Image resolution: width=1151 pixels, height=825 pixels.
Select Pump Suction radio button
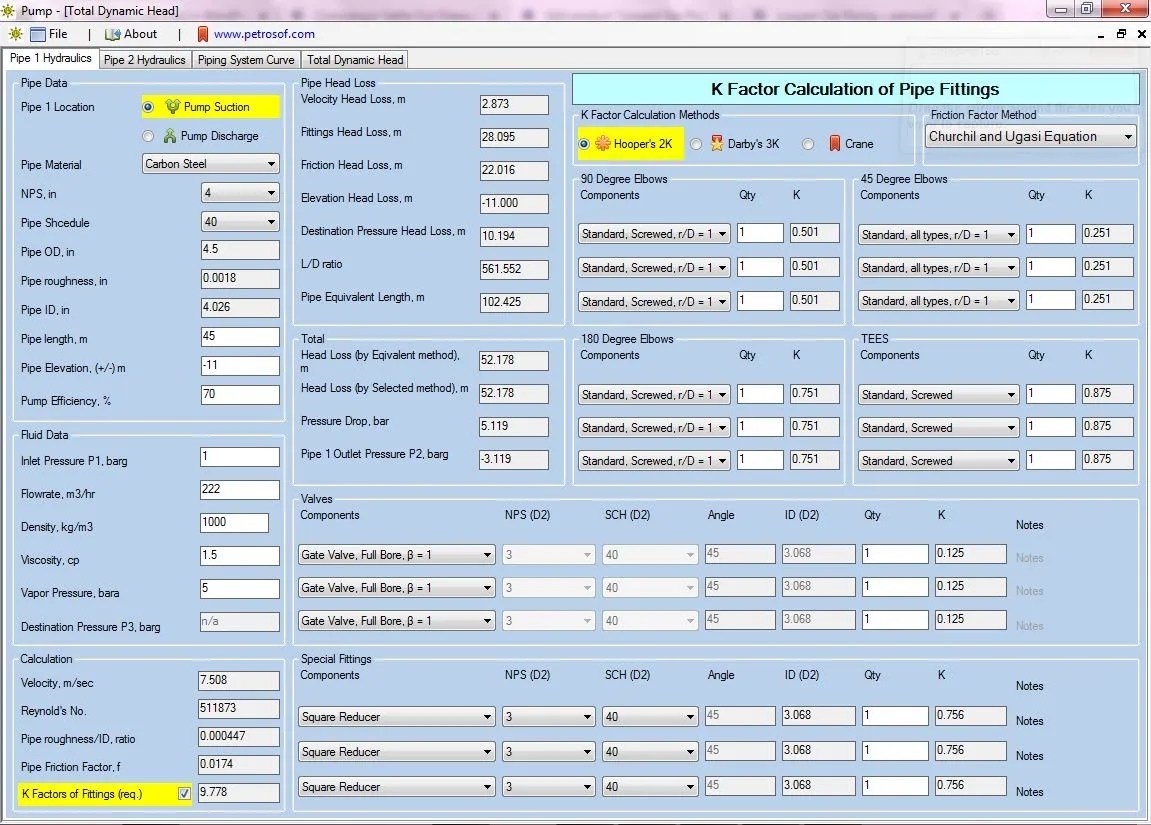tap(148, 107)
